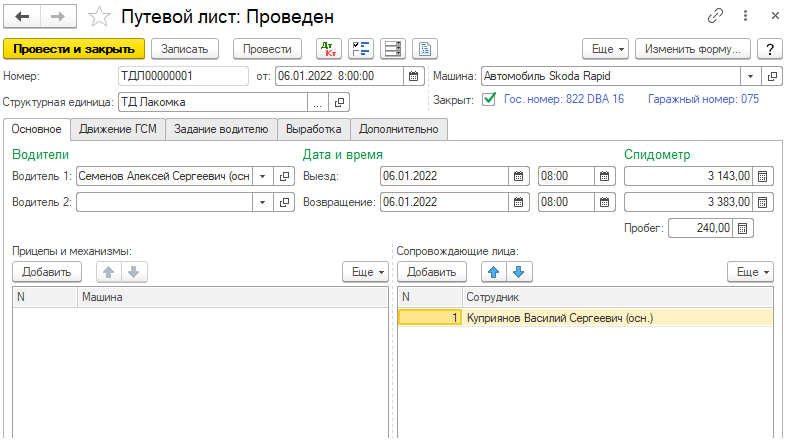Toggle the Закрыт checkbox
The image size is (786, 443).
pos(489,99)
